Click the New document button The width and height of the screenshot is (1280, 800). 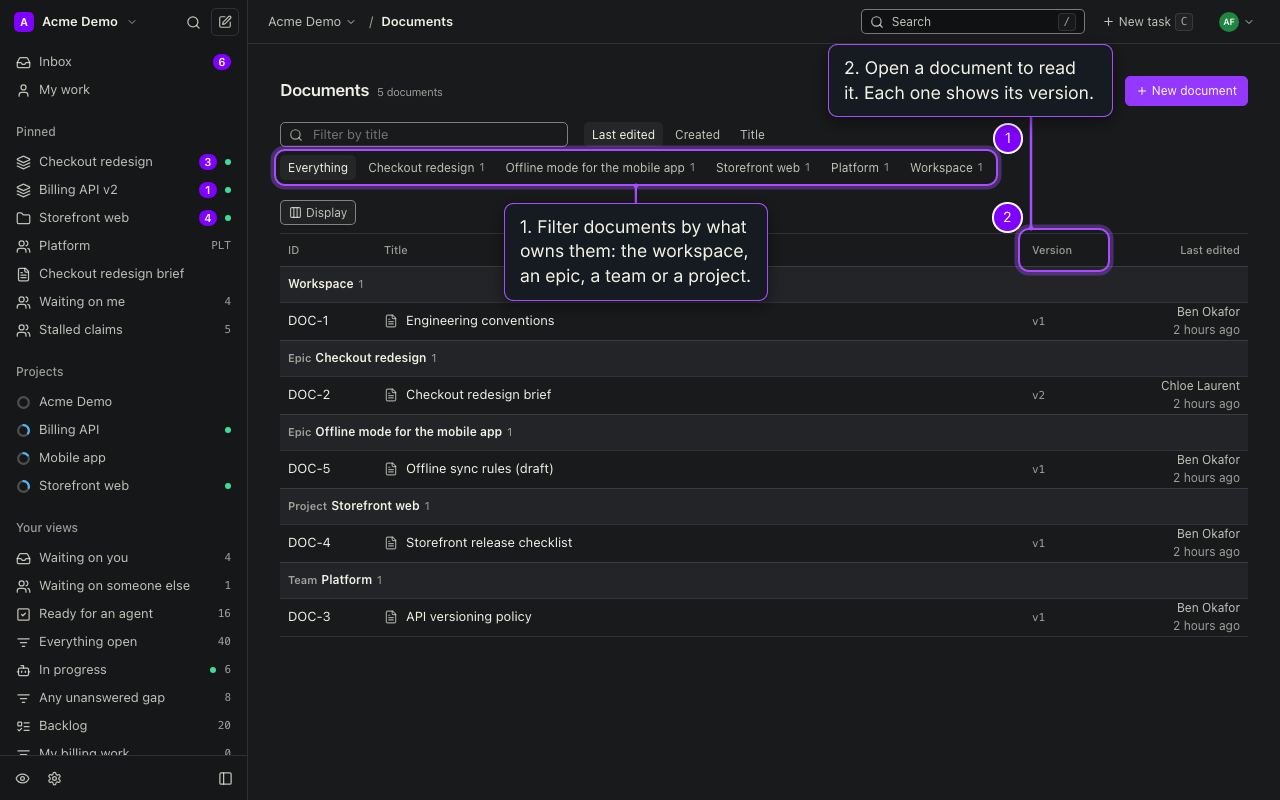(x=1186, y=91)
